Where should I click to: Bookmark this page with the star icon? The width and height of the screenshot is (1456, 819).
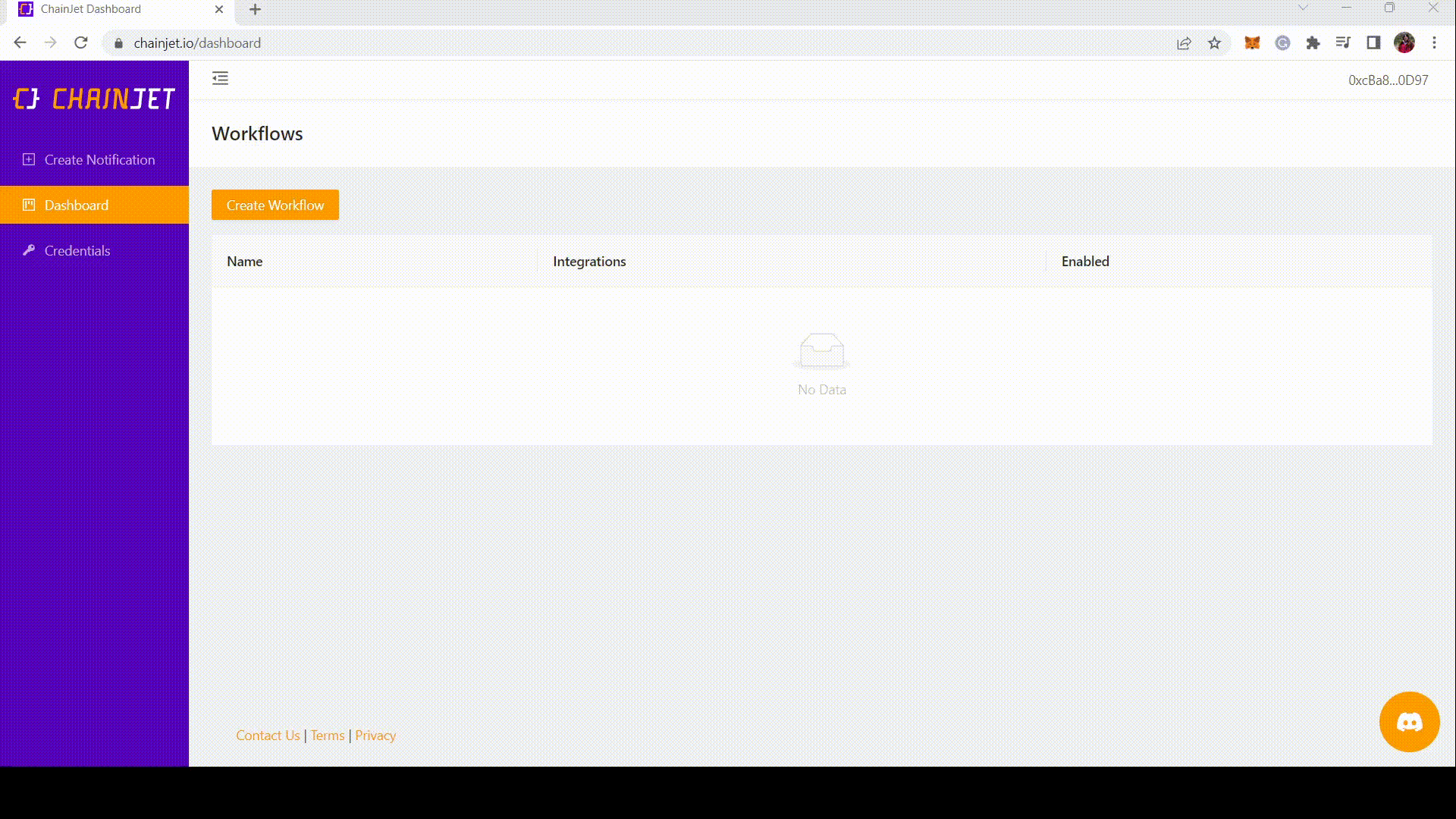tap(1214, 43)
